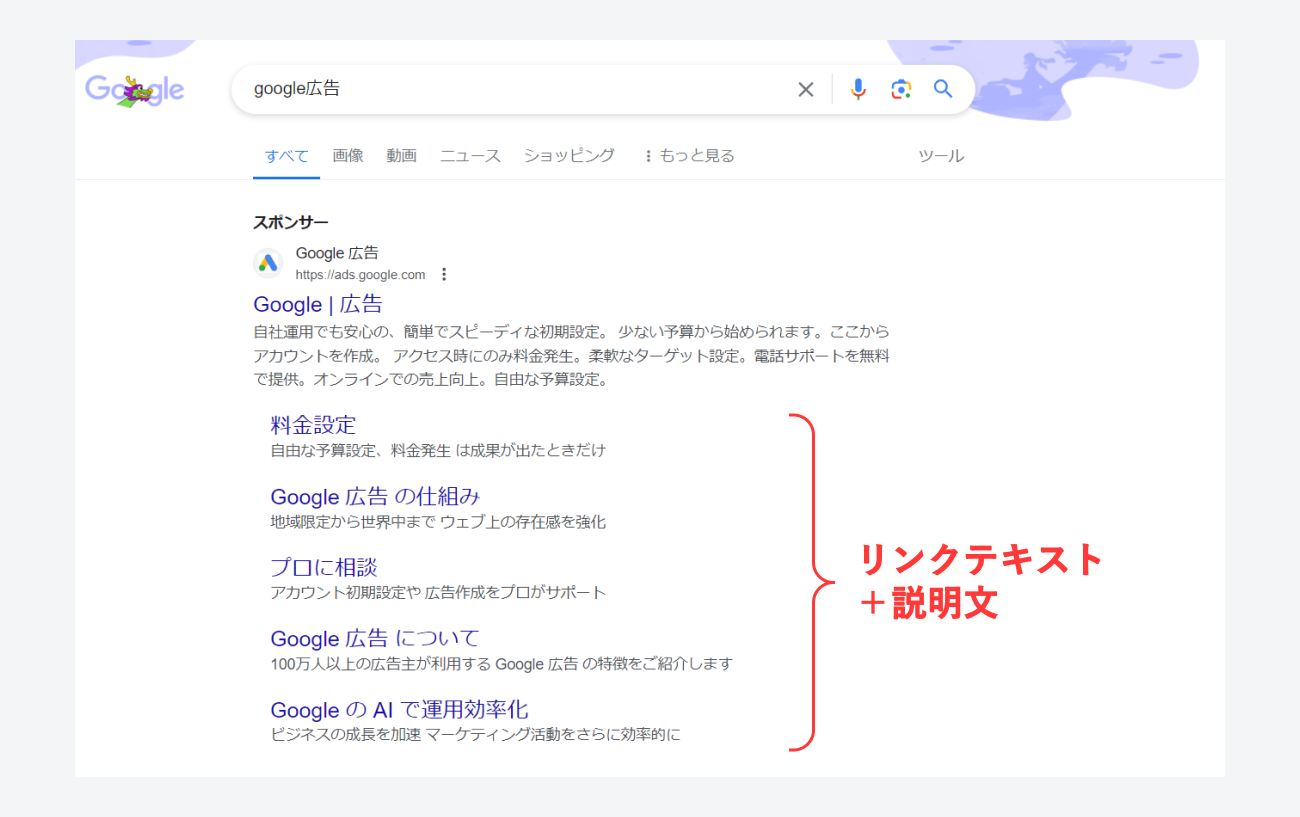This screenshot has height=817, width=1300.
Task: Clear the search box with X icon
Action: pyautogui.click(x=806, y=89)
